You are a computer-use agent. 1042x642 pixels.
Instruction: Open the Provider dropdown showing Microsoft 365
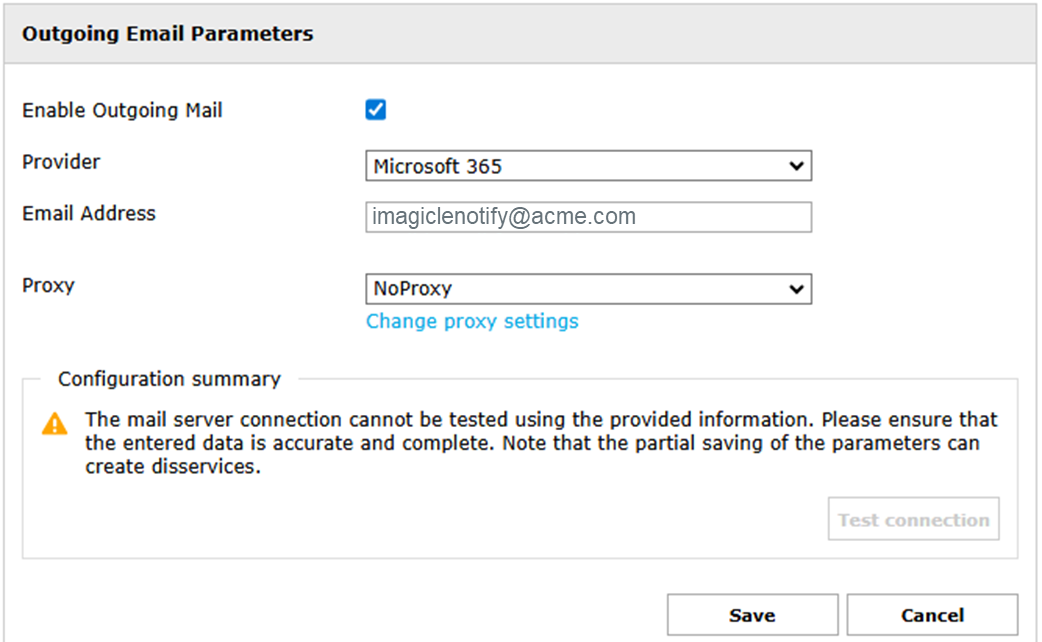pos(575,166)
